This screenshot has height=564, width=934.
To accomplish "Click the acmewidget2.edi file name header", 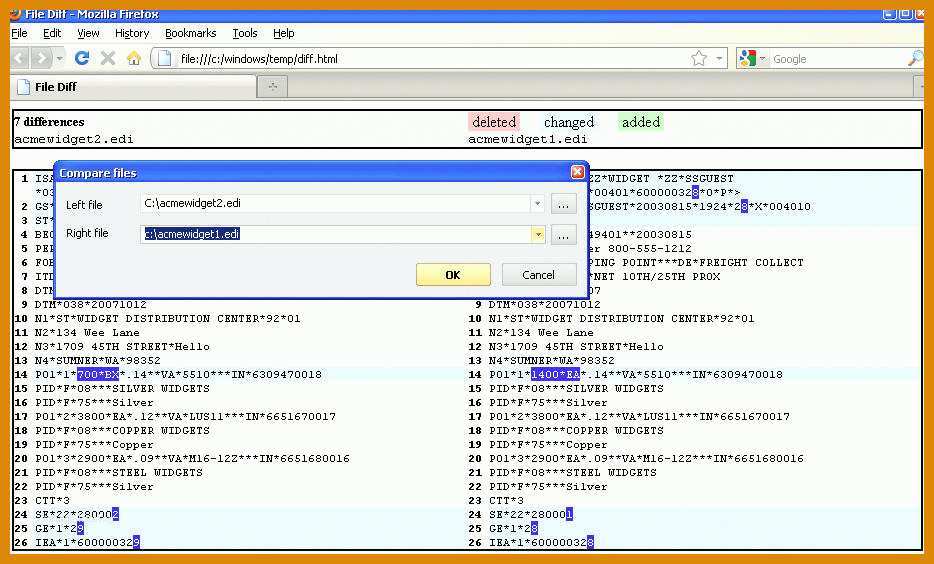I will [73, 139].
